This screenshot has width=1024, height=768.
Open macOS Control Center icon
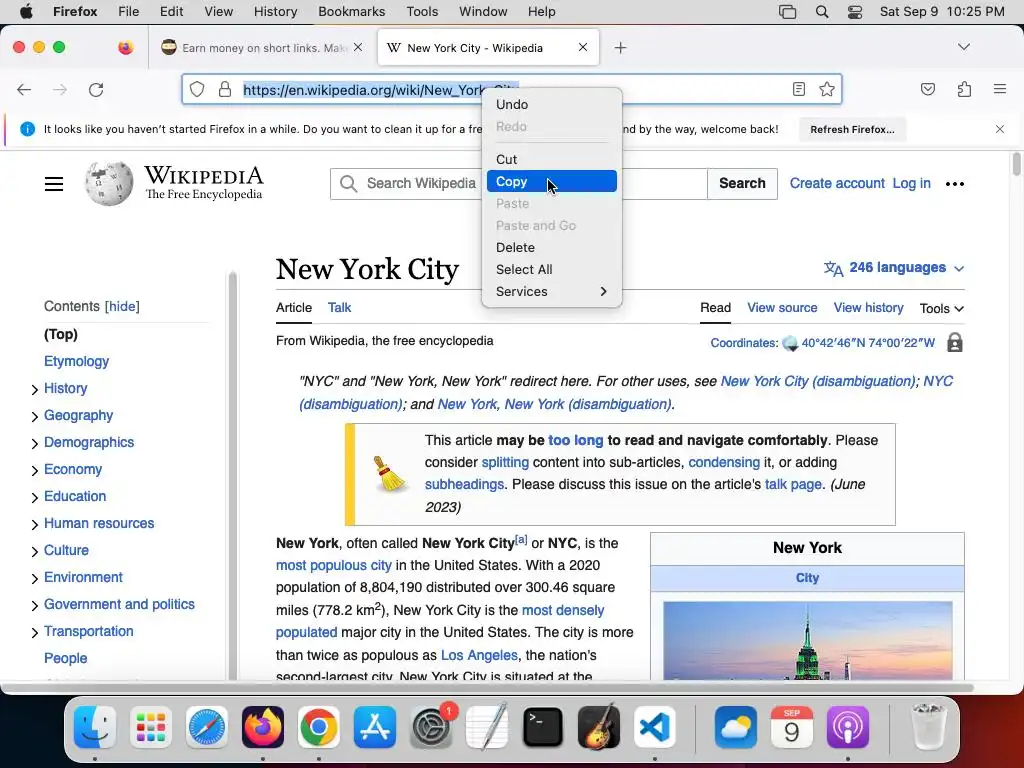[854, 12]
